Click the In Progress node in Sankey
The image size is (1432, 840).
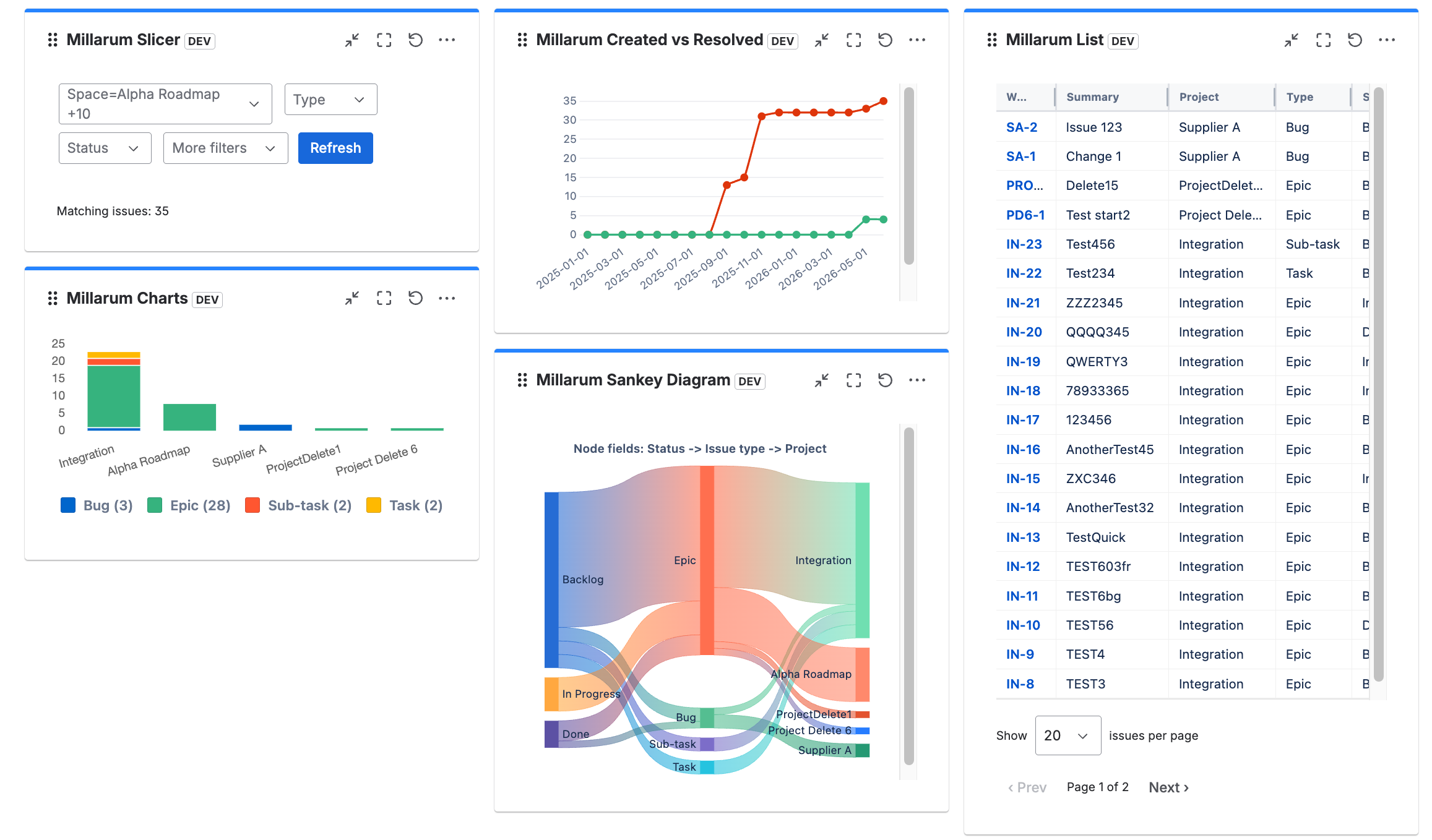551,694
